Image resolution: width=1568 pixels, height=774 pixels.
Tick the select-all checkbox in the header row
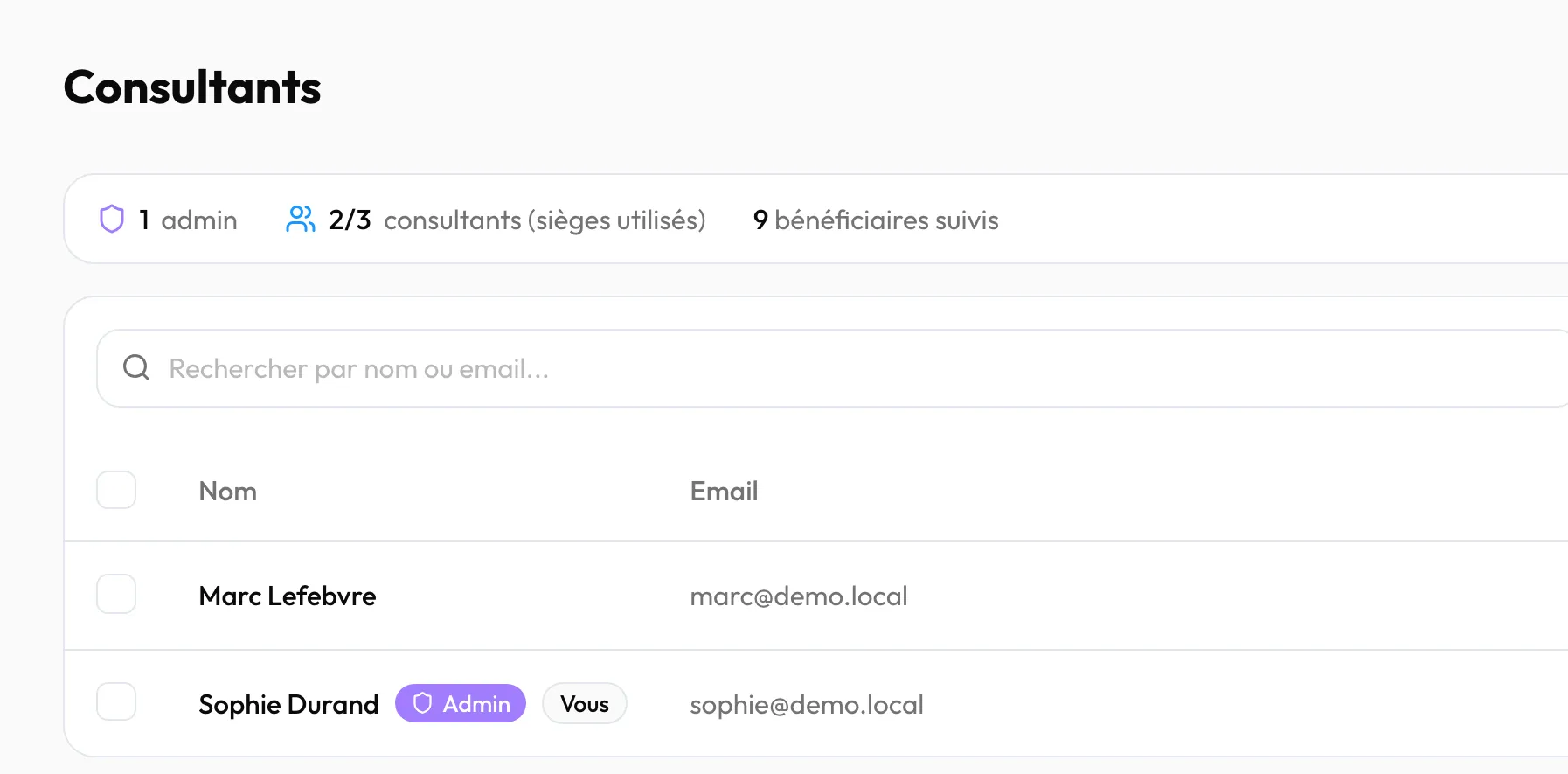(x=116, y=490)
